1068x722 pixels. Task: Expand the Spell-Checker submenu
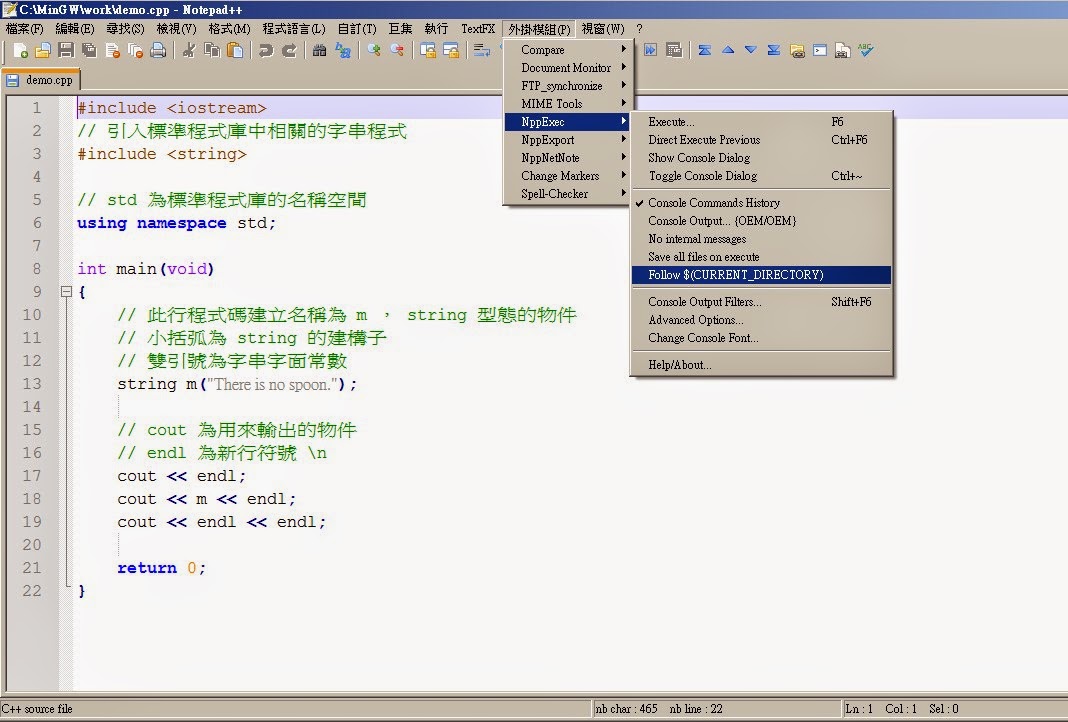point(566,193)
